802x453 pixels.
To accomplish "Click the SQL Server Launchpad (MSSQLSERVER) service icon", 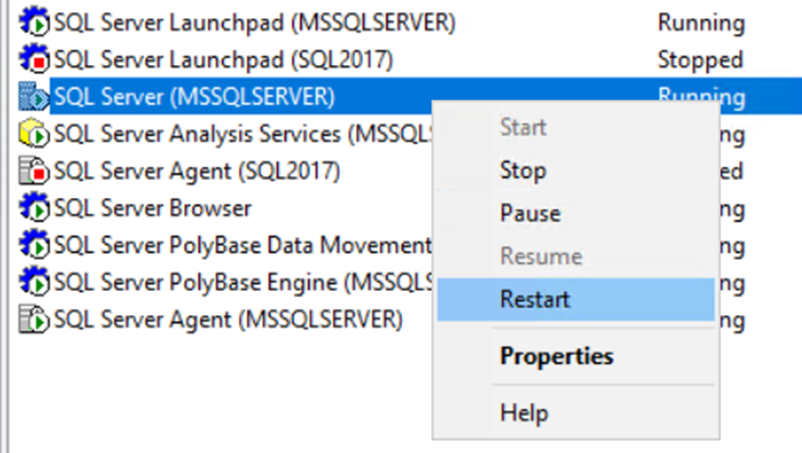I will coord(35,22).
